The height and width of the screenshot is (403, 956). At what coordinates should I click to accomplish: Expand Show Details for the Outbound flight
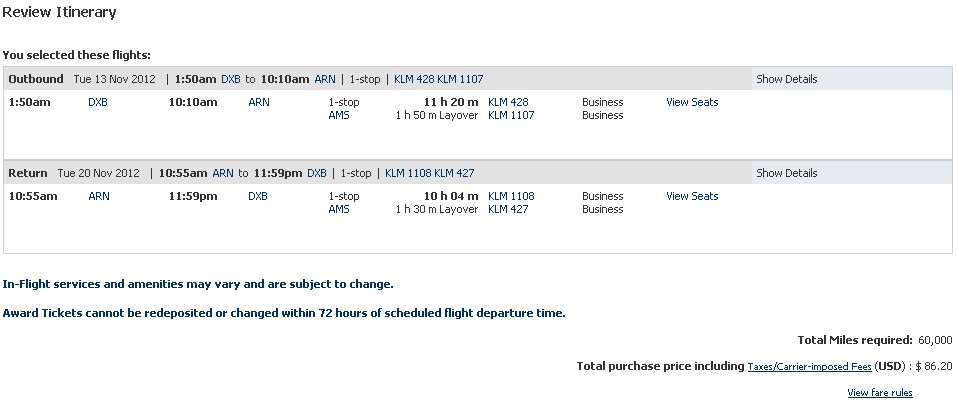(x=786, y=79)
